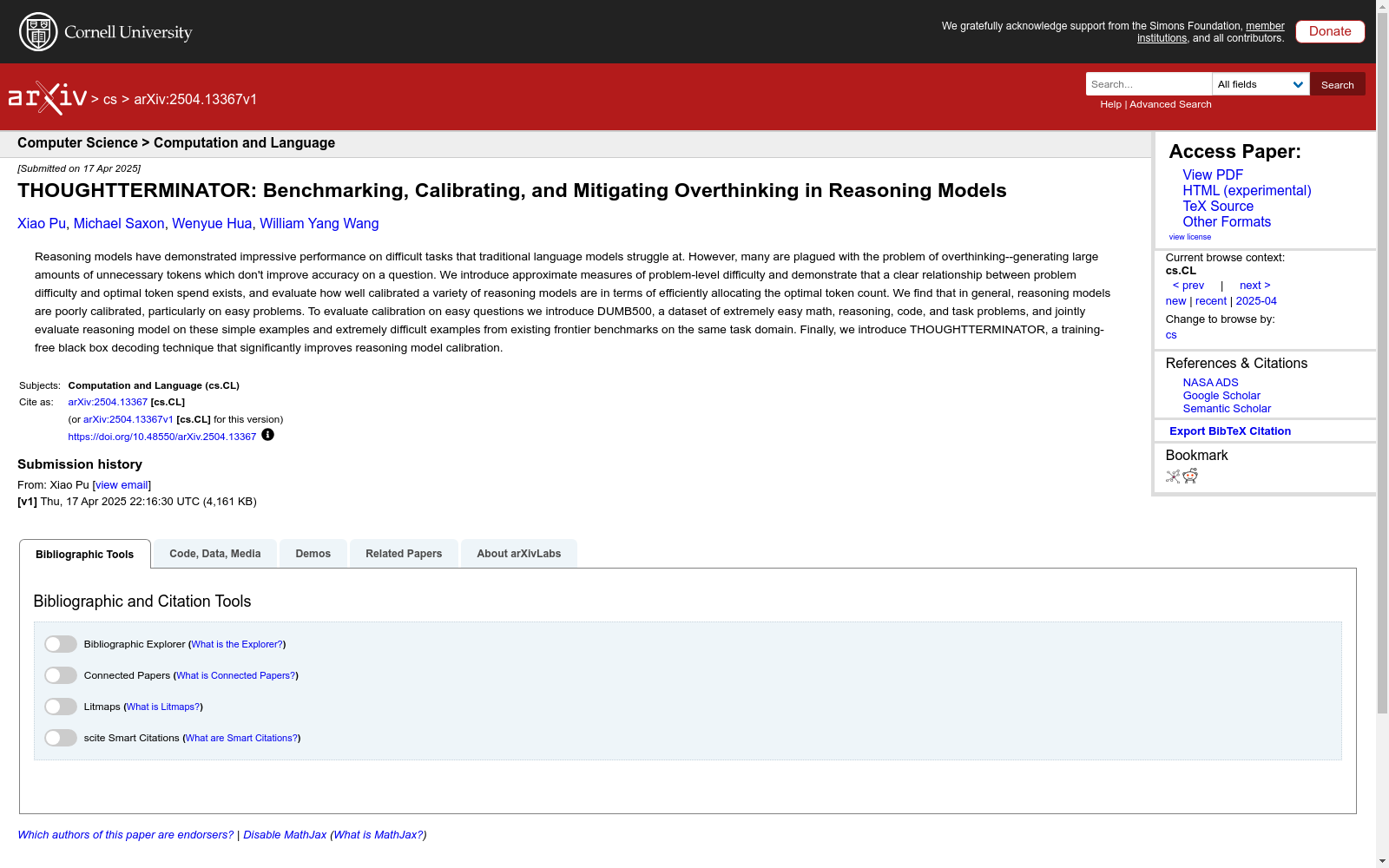The height and width of the screenshot is (868, 1389).
Task: Click the Search button
Action: click(x=1338, y=84)
